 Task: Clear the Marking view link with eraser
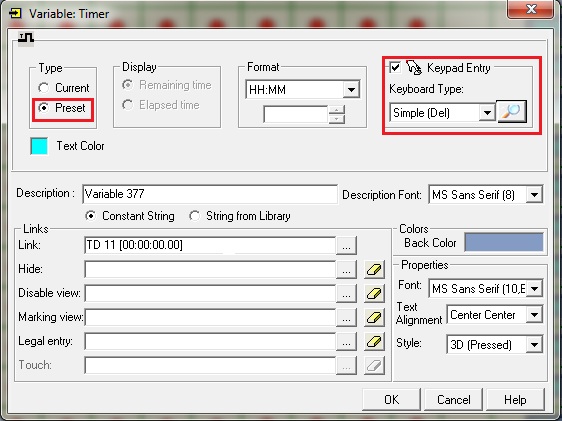(x=374, y=317)
